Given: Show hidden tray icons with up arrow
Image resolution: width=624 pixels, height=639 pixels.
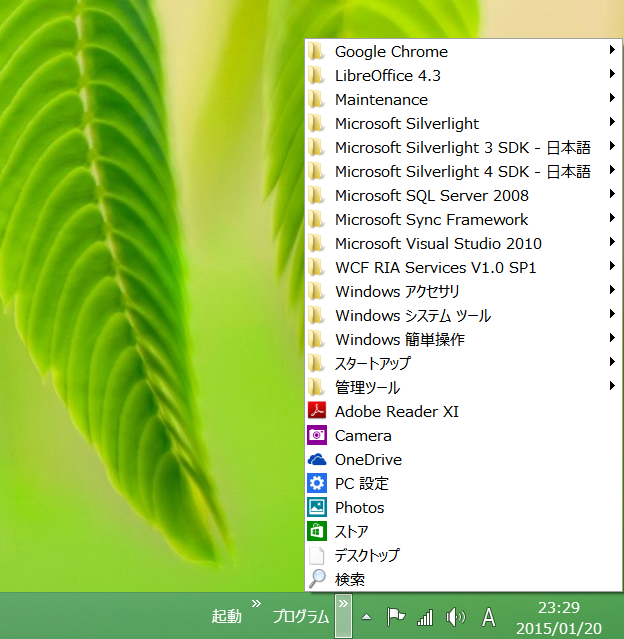Looking at the screenshot, I should [366, 617].
